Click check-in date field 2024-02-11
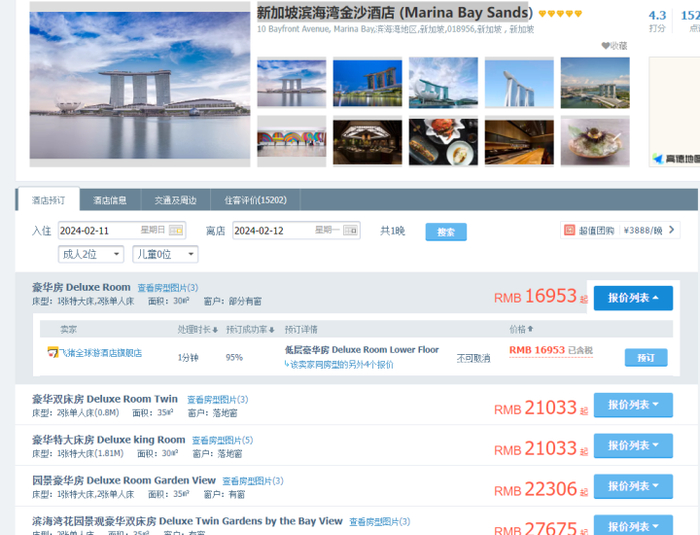The image size is (700, 535). pyautogui.click(x=122, y=230)
